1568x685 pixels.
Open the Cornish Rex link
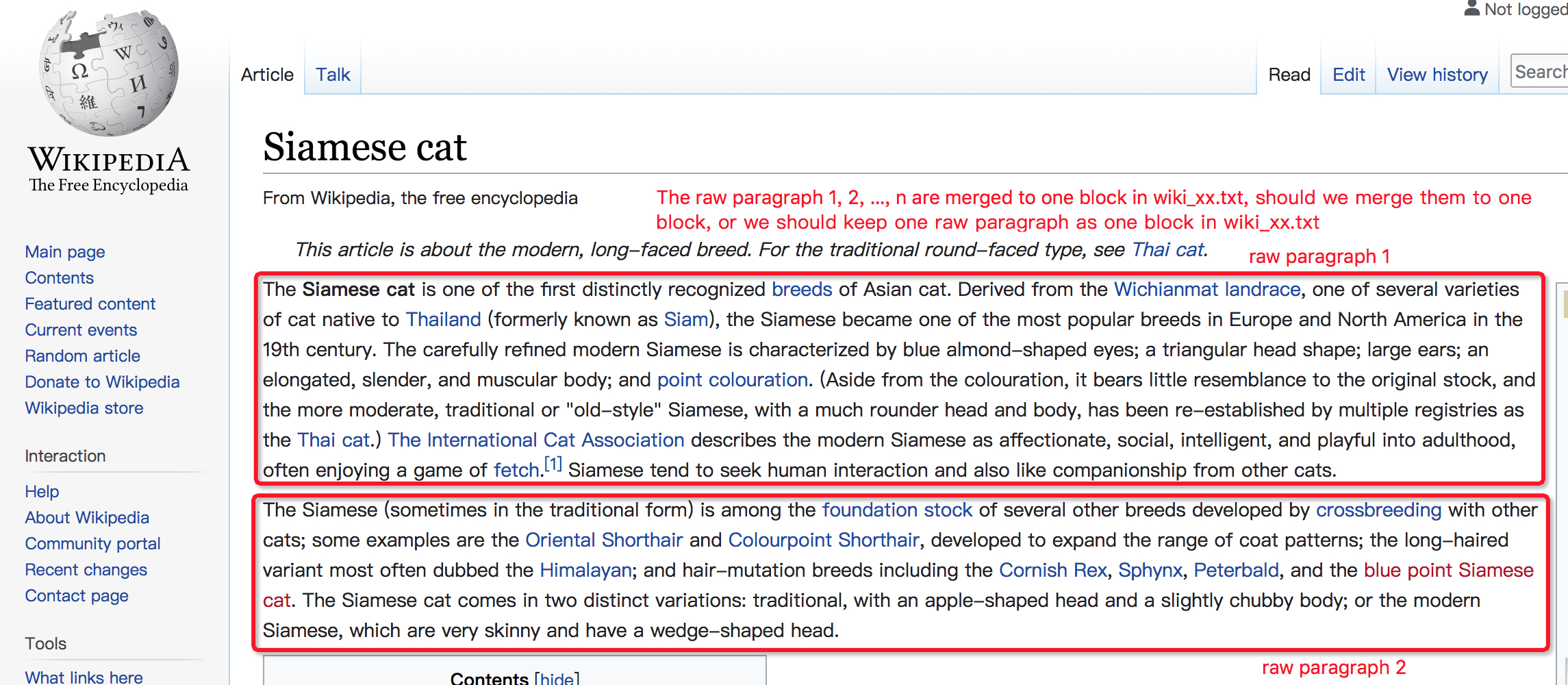(1052, 570)
